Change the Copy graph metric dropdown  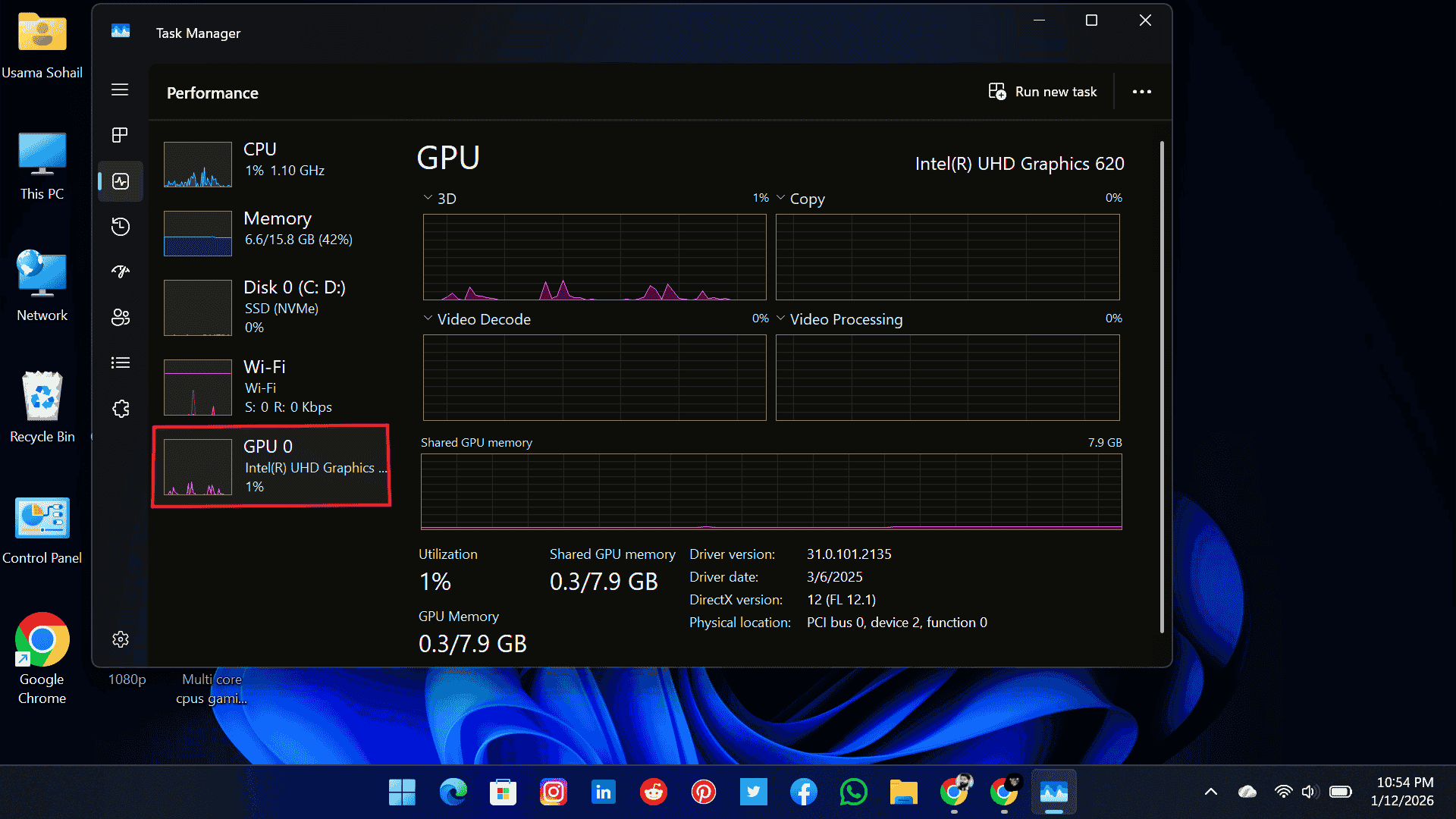tap(781, 197)
